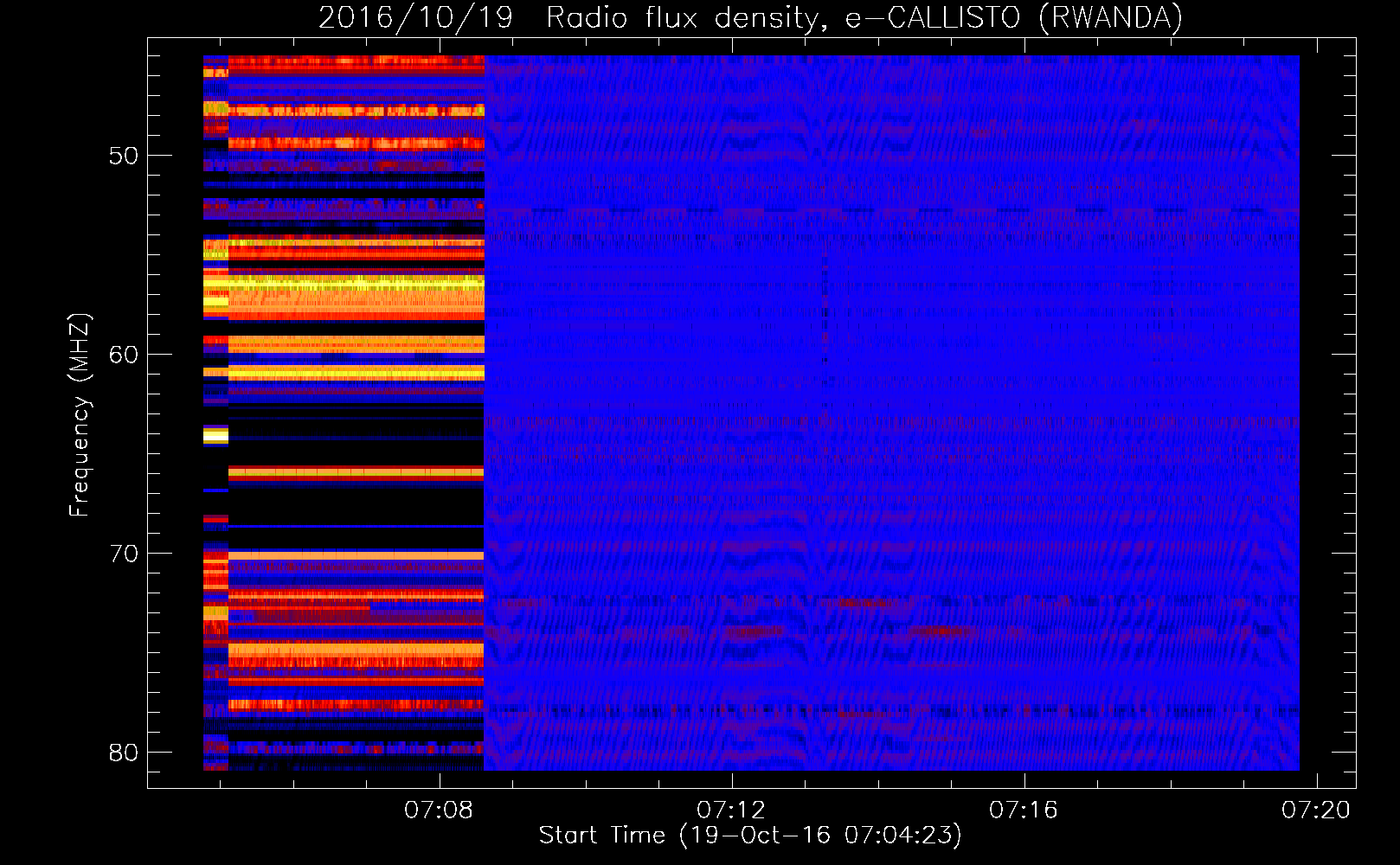Click the '07:12' time tick label
Screen dimensions: 1400x865
731,810
